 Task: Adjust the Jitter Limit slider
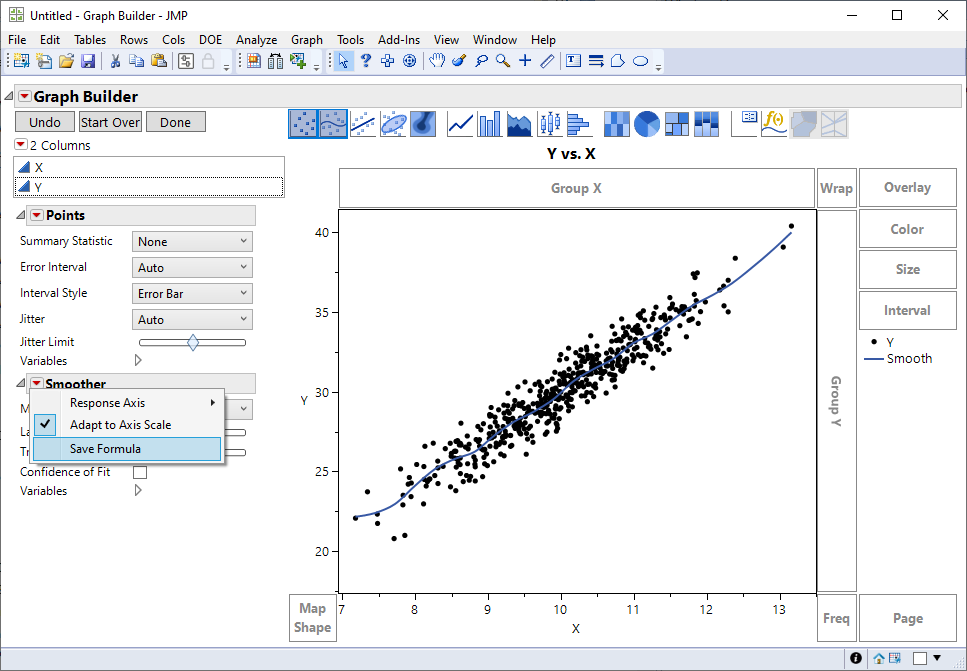(192, 342)
